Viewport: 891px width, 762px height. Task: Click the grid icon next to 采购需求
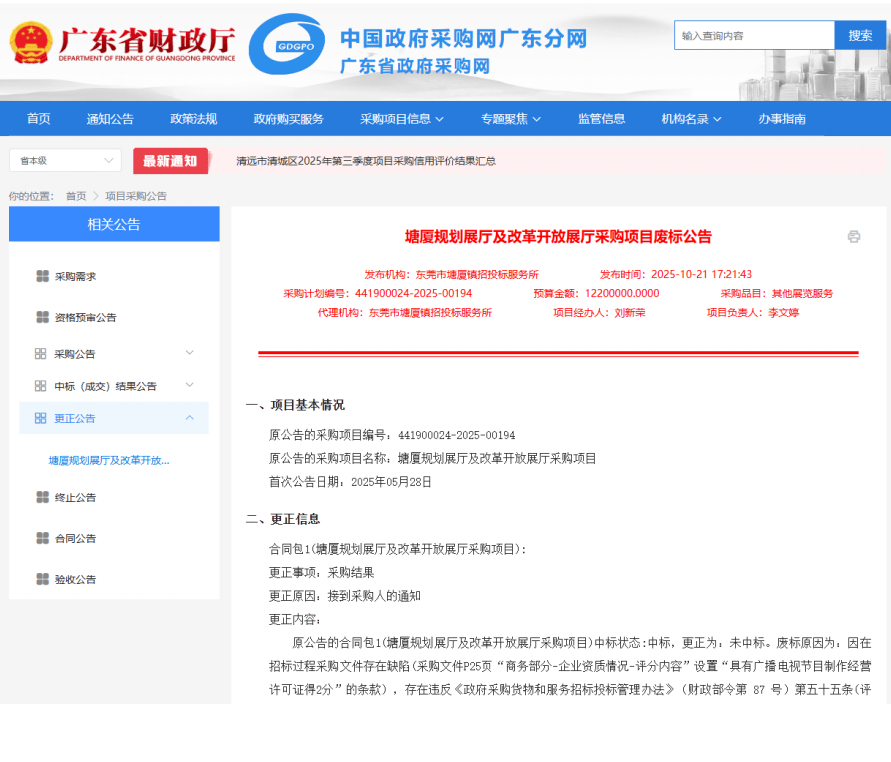coord(42,276)
